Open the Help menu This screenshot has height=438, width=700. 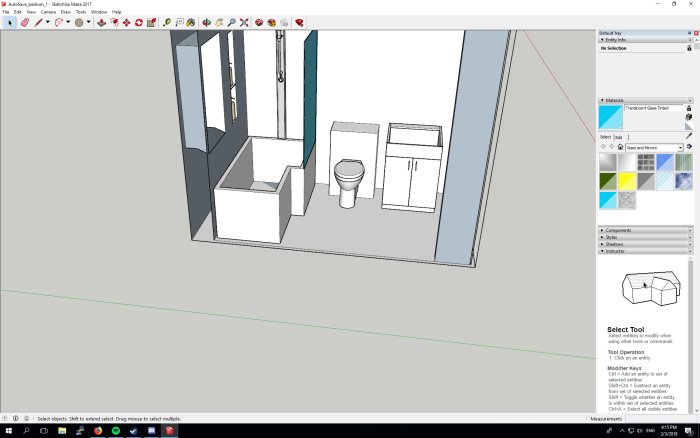click(117, 12)
